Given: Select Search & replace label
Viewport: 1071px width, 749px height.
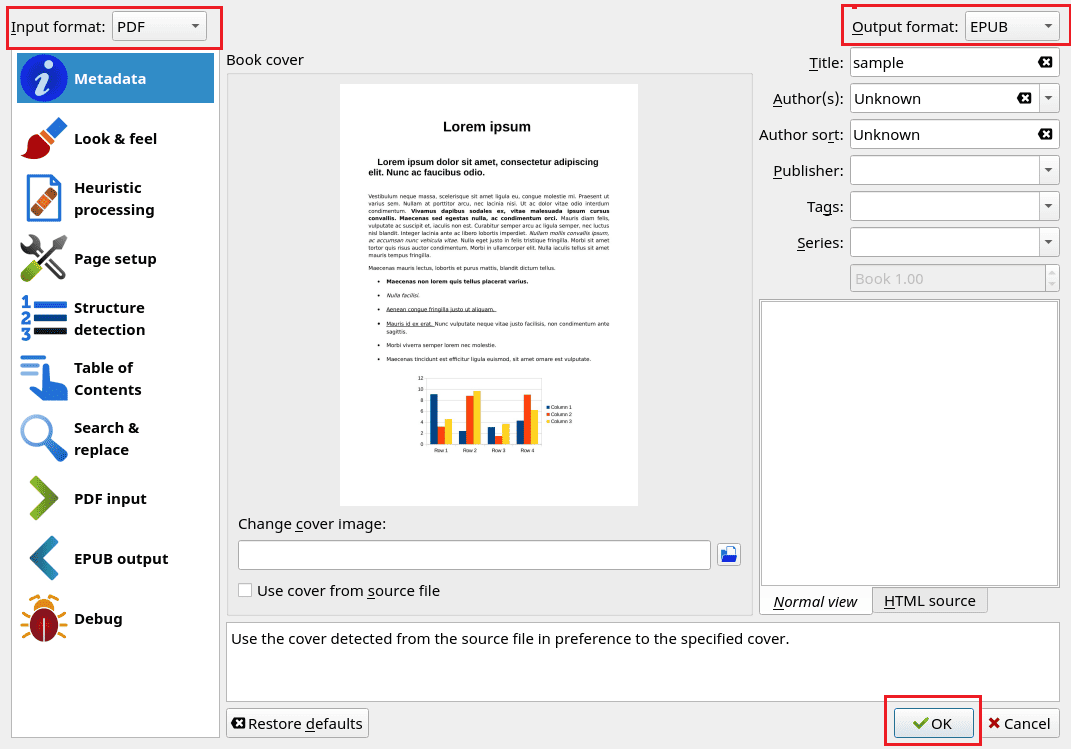Looking at the screenshot, I should 106,439.
